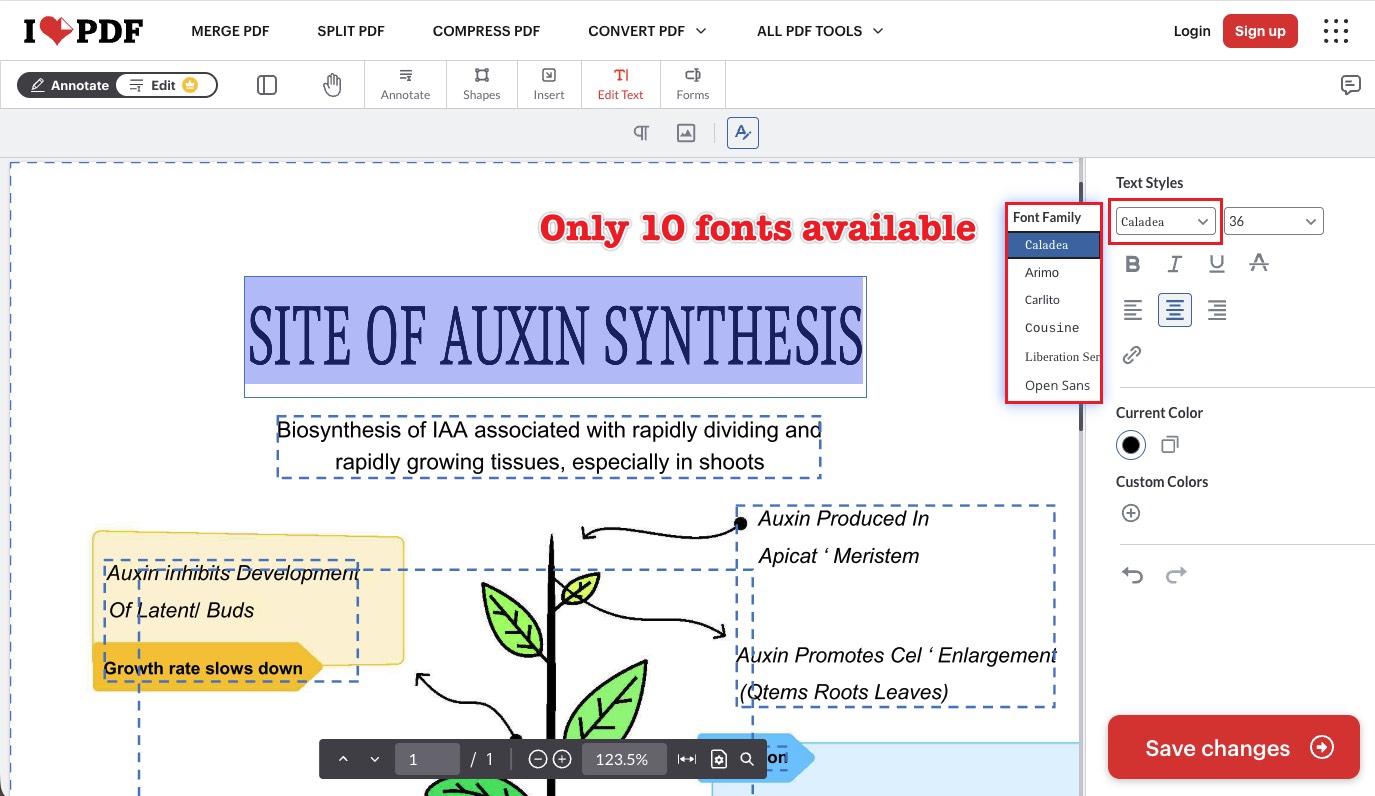
Task: Open the apps grid menu
Action: [x=1336, y=31]
